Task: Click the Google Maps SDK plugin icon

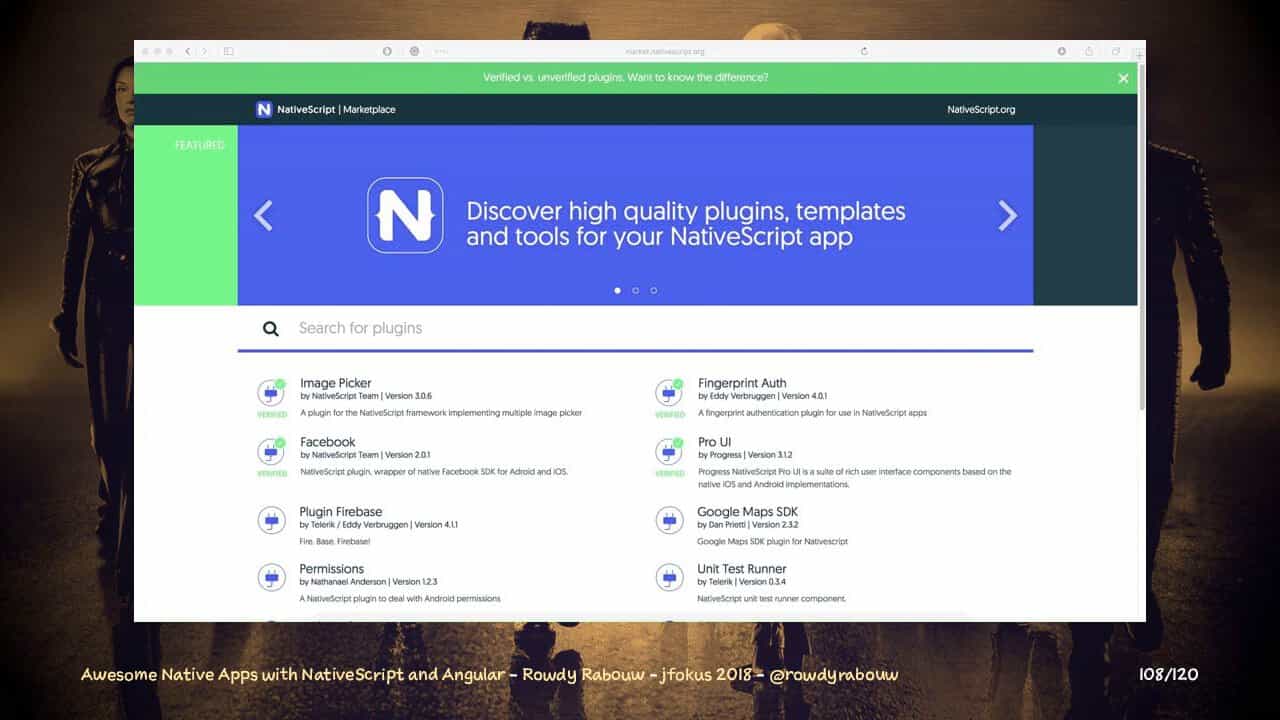Action: point(669,520)
